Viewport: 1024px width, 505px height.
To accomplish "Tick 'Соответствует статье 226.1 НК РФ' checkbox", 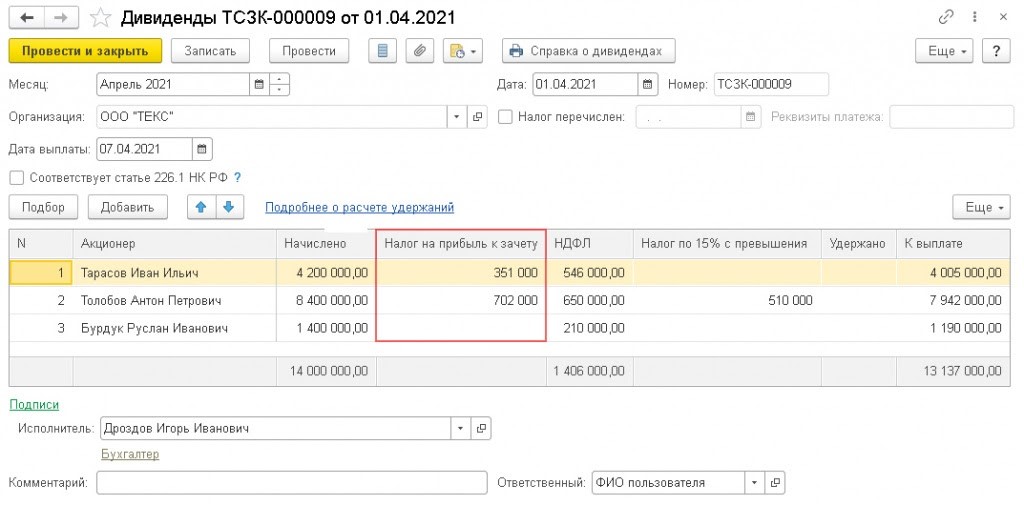I will pos(16,178).
